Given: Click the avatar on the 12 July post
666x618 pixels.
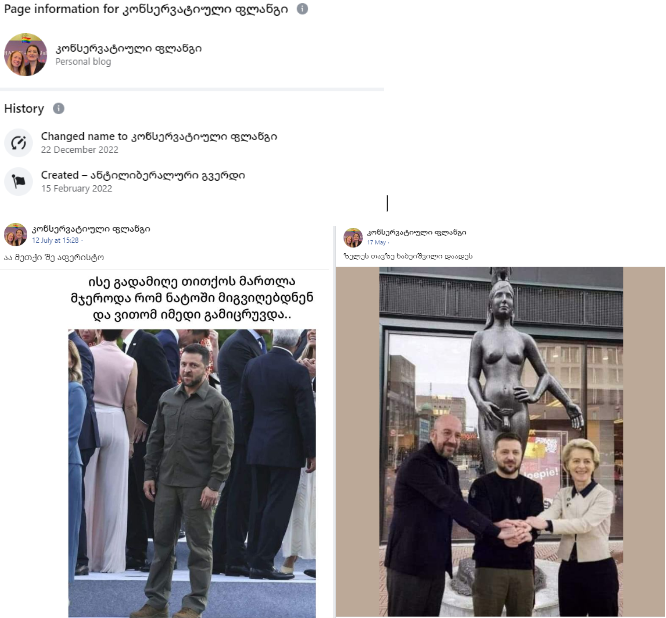Looking at the screenshot, I should point(15,234).
